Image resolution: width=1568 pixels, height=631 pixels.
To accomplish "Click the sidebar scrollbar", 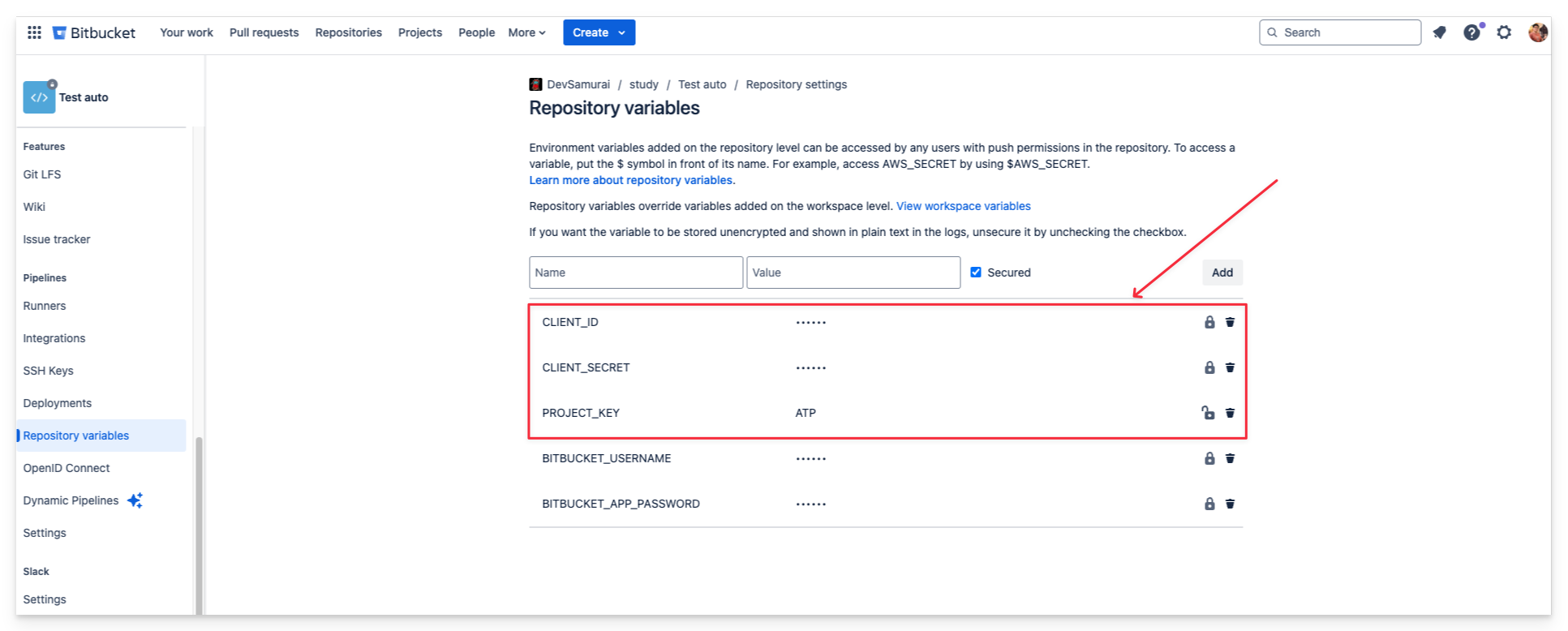I will (199, 526).
